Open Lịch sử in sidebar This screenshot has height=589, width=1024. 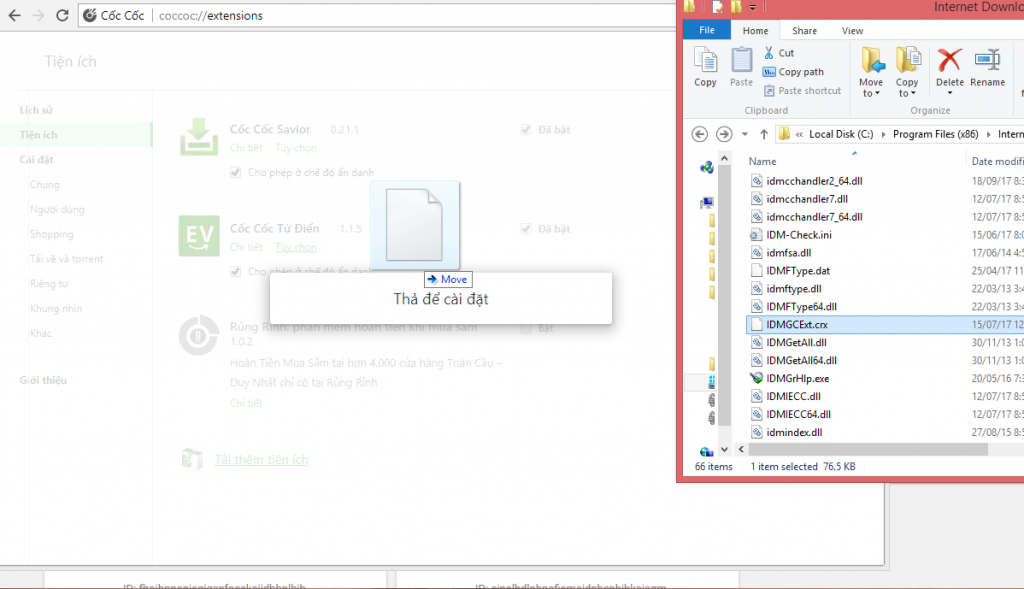coord(36,110)
